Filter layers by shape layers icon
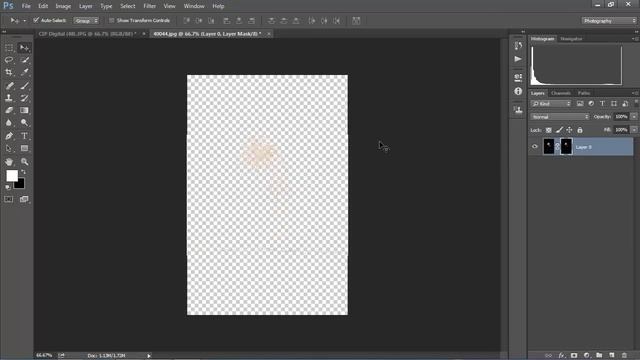The width and height of the screenshot is (640, 360). pos(613,104)
